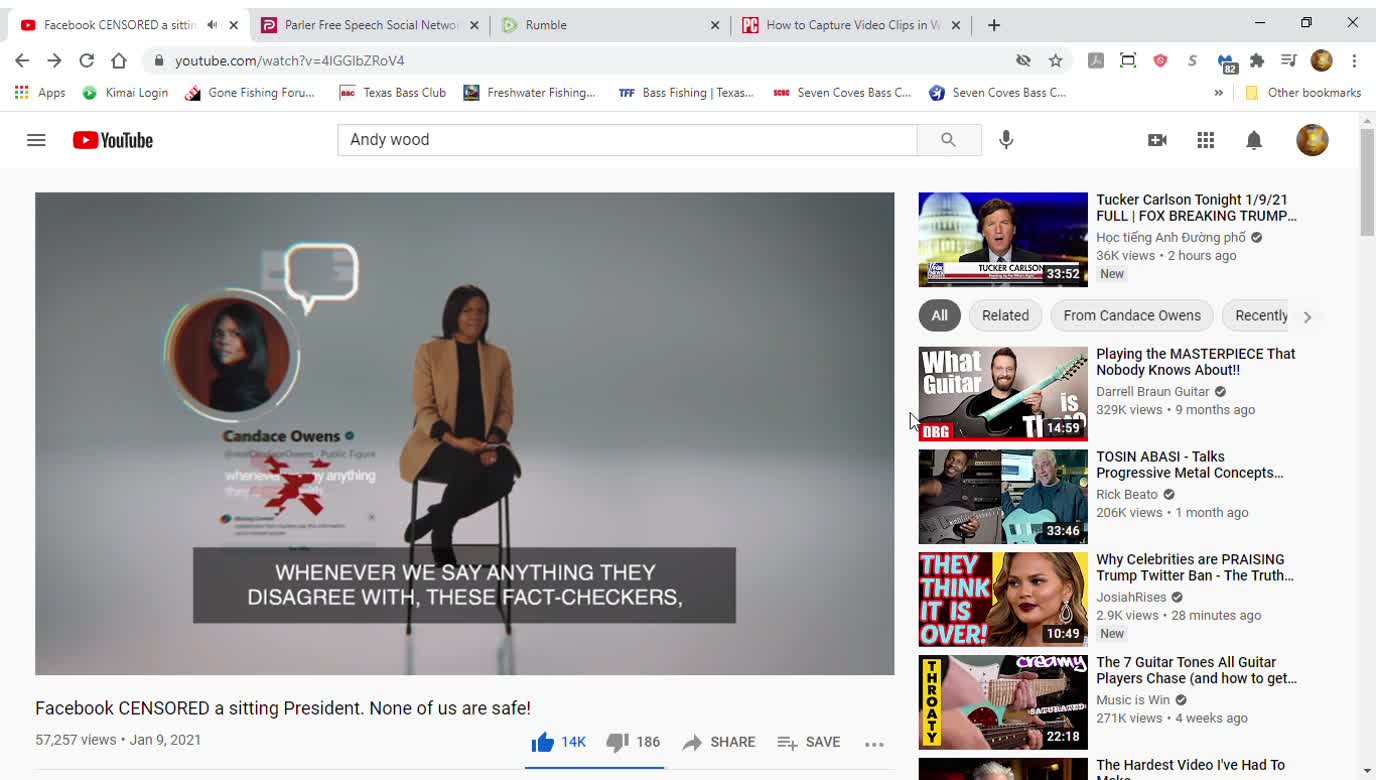
Task: Open the Chrome profile avatar
Action: click(1321, 61)
